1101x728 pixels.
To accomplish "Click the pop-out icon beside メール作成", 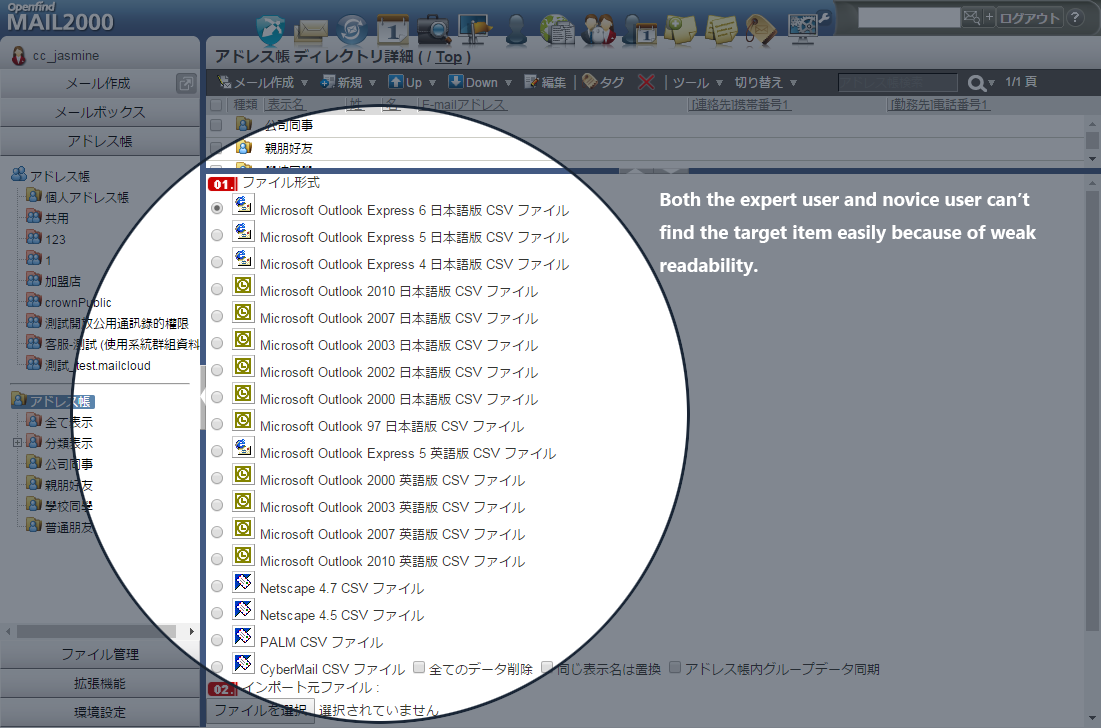I will [185, 84].
